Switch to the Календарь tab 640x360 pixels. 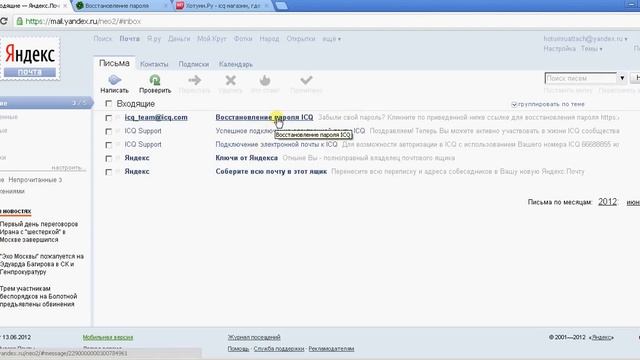click(236, 64)
